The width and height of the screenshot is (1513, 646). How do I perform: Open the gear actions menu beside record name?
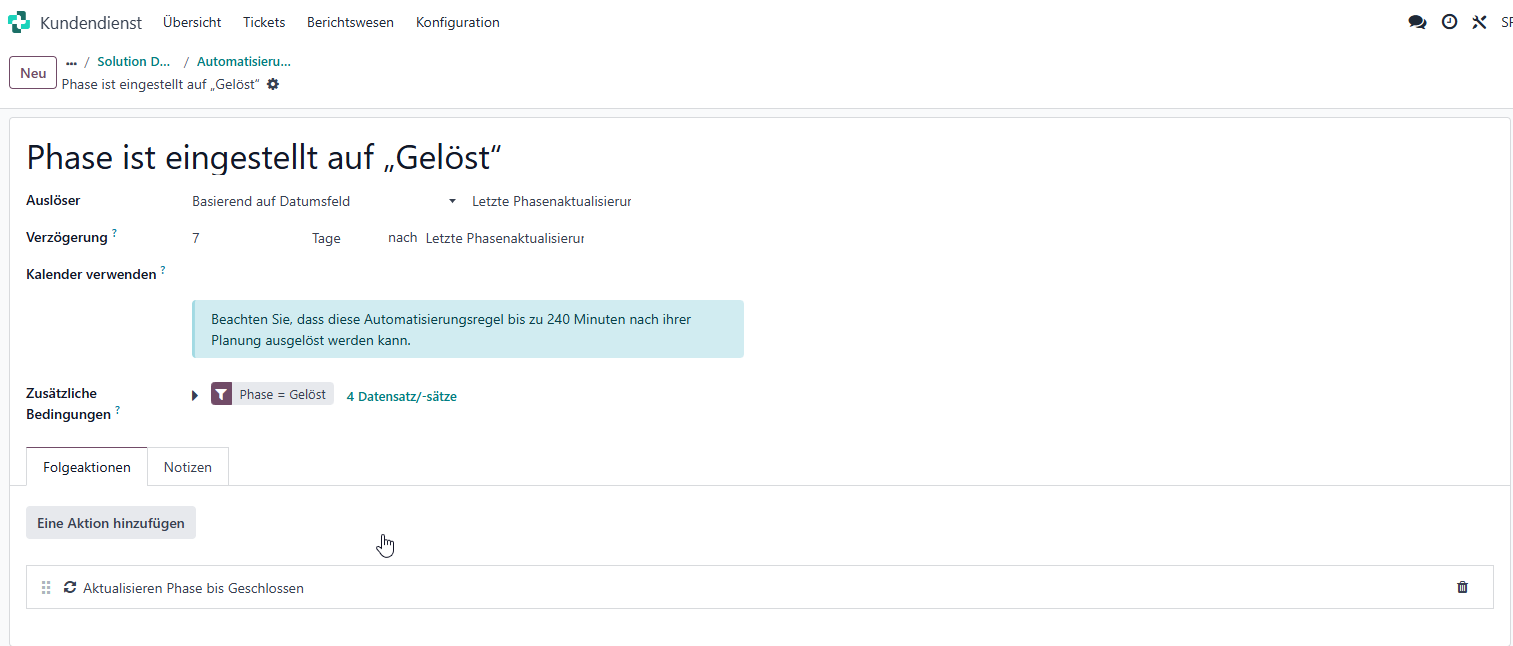pos(273,84)
